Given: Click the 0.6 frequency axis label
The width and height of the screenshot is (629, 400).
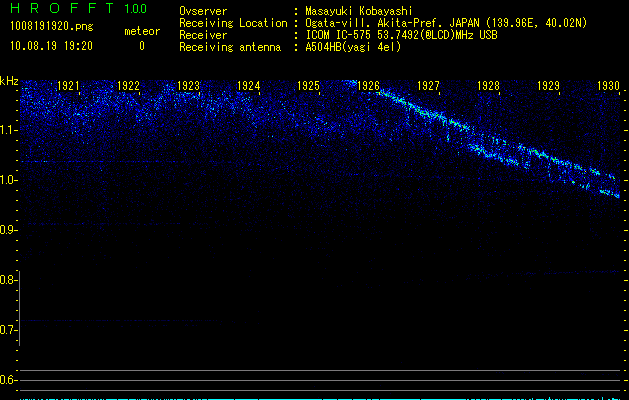Looking at the screenshot, I should 8,380.
